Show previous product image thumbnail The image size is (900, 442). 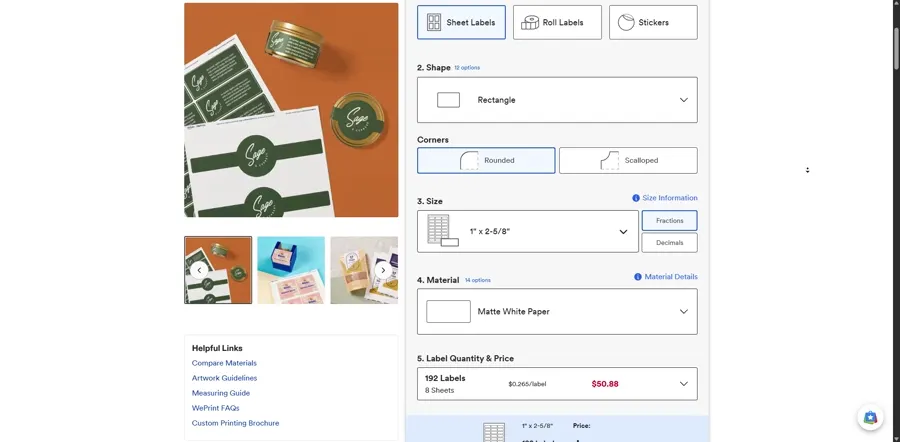click(x=199, y=270)
